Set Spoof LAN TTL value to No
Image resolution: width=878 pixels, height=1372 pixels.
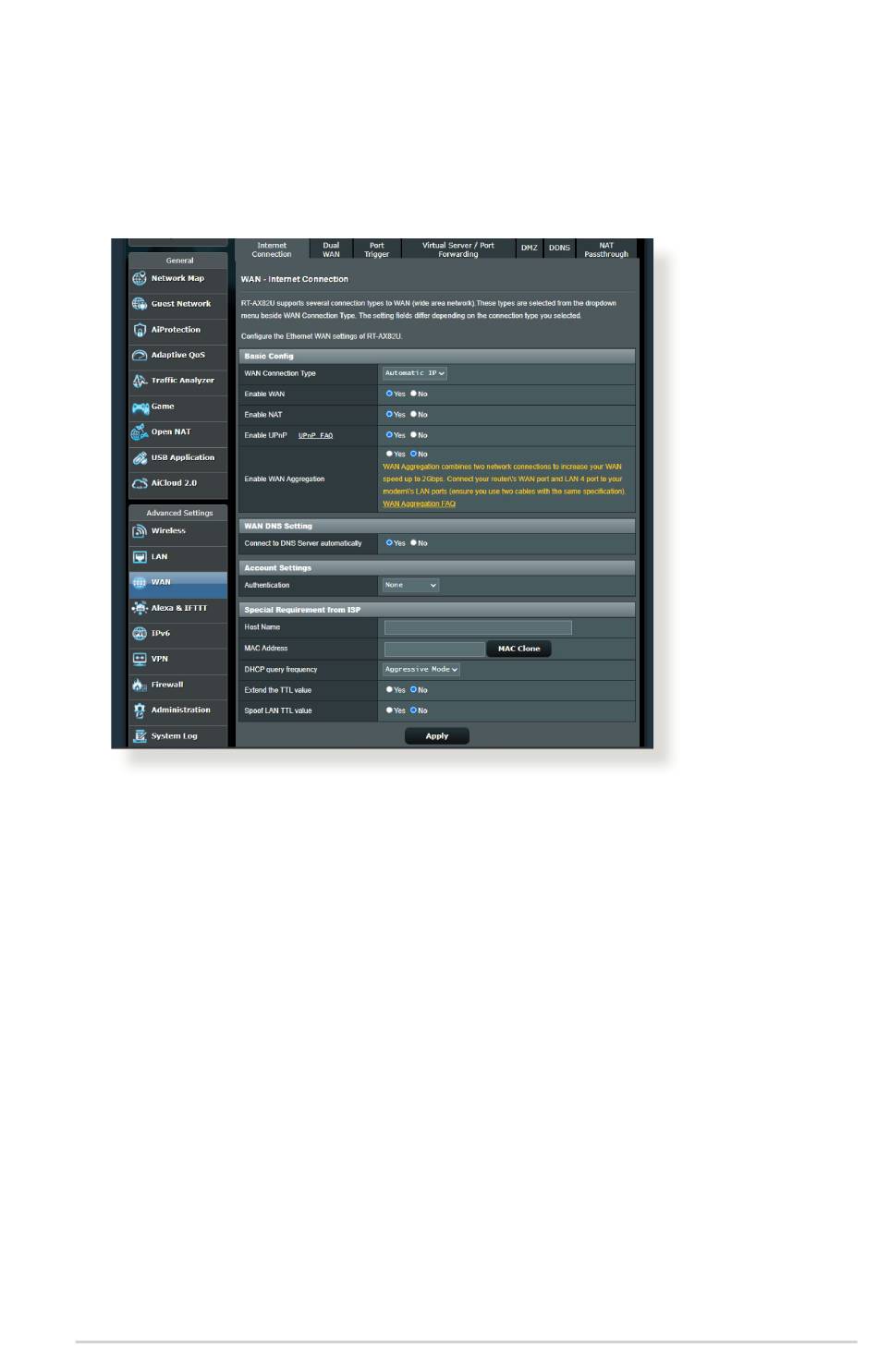pyautogui.click(x=414, y=710)
